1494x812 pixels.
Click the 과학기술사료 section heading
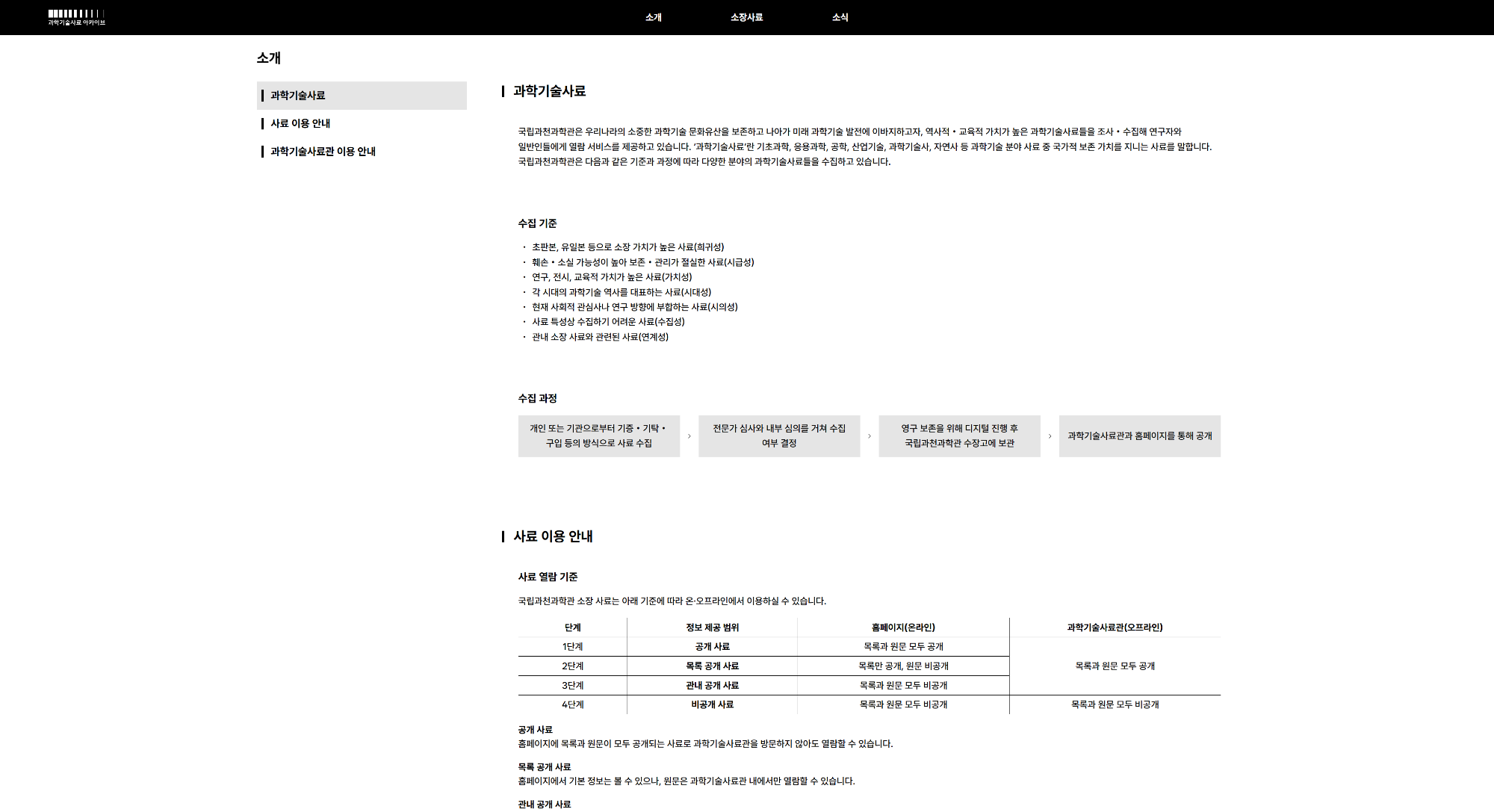point(549,91)
